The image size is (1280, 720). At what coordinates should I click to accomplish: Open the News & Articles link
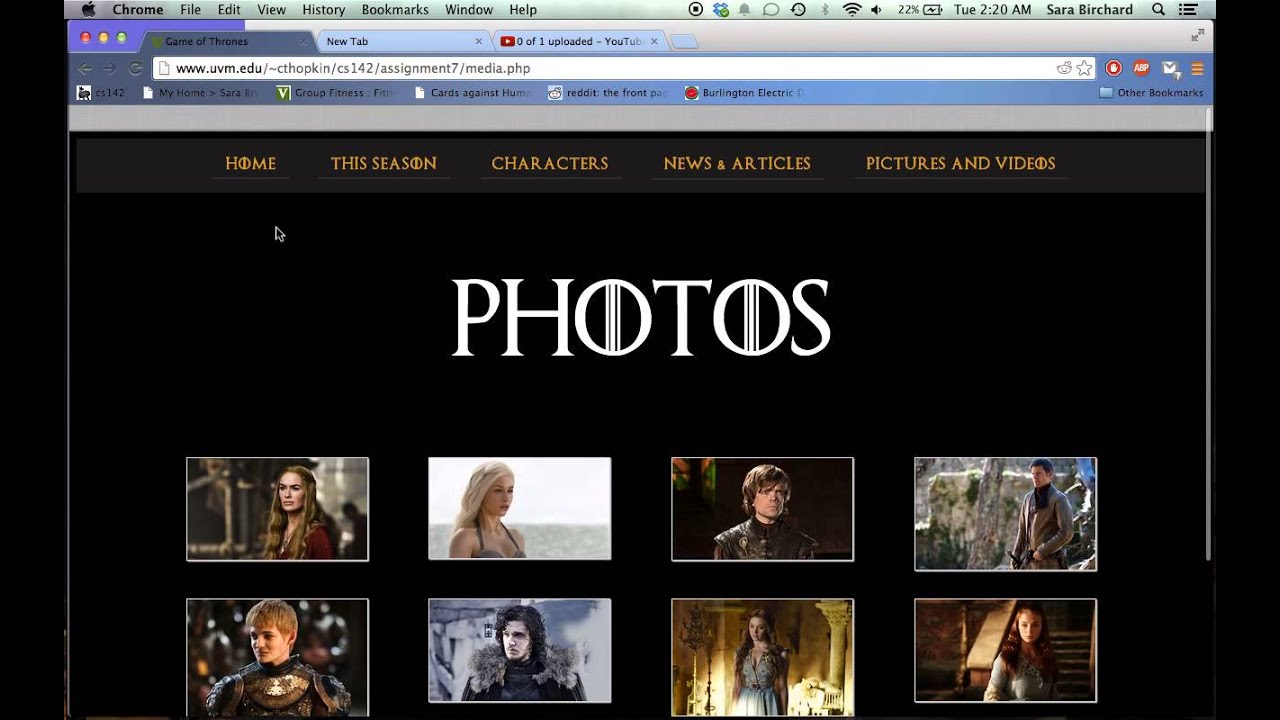[737, 163]
